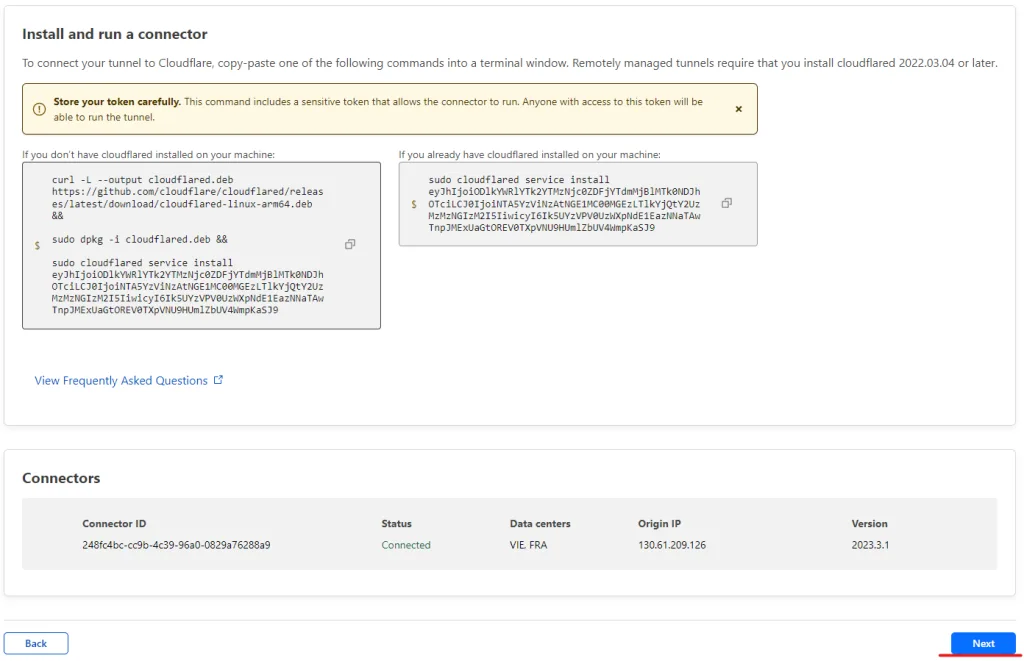
Task: Click the 'If you don't have cloudflared installed' label
Action: click(148, 155)
